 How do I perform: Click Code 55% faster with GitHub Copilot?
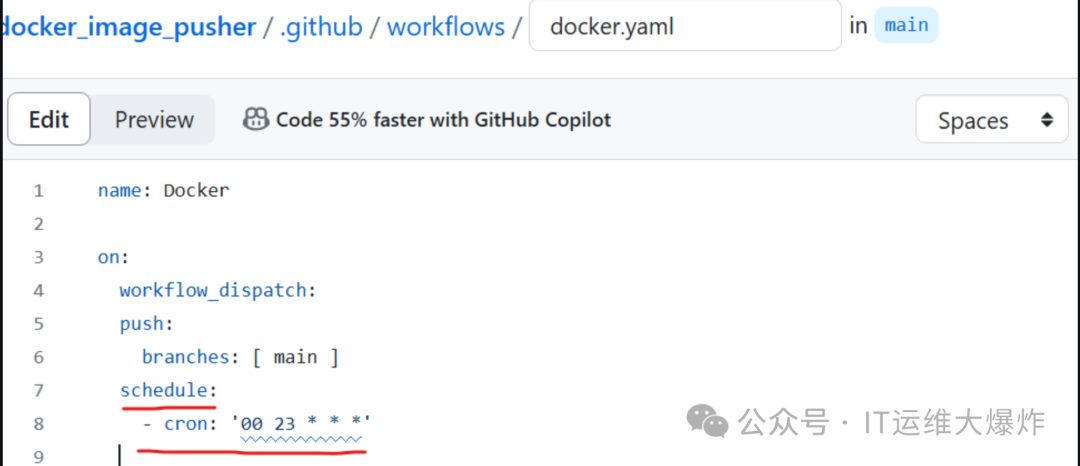[444, 120]
